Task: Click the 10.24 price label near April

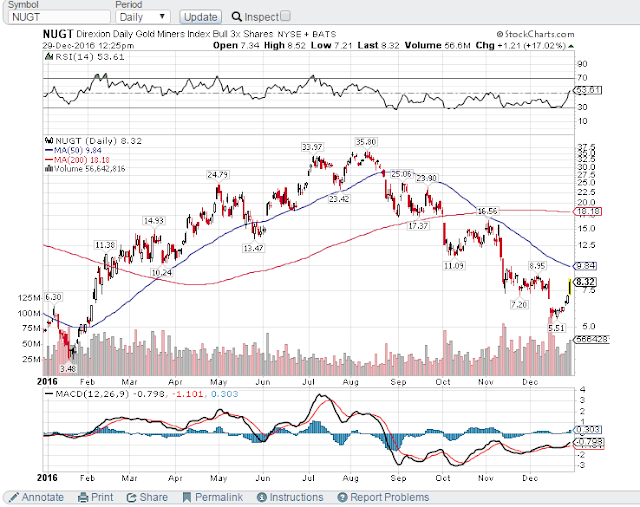Action: click(161, 272)
